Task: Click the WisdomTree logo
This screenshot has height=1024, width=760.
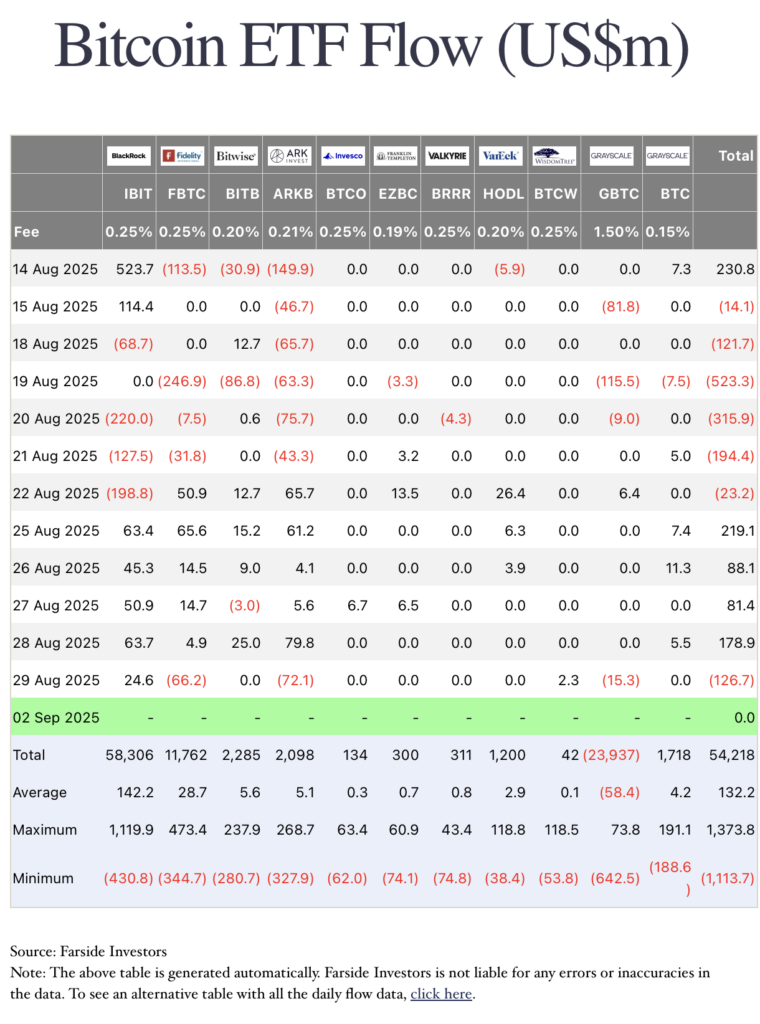Action: click(554, 155)
